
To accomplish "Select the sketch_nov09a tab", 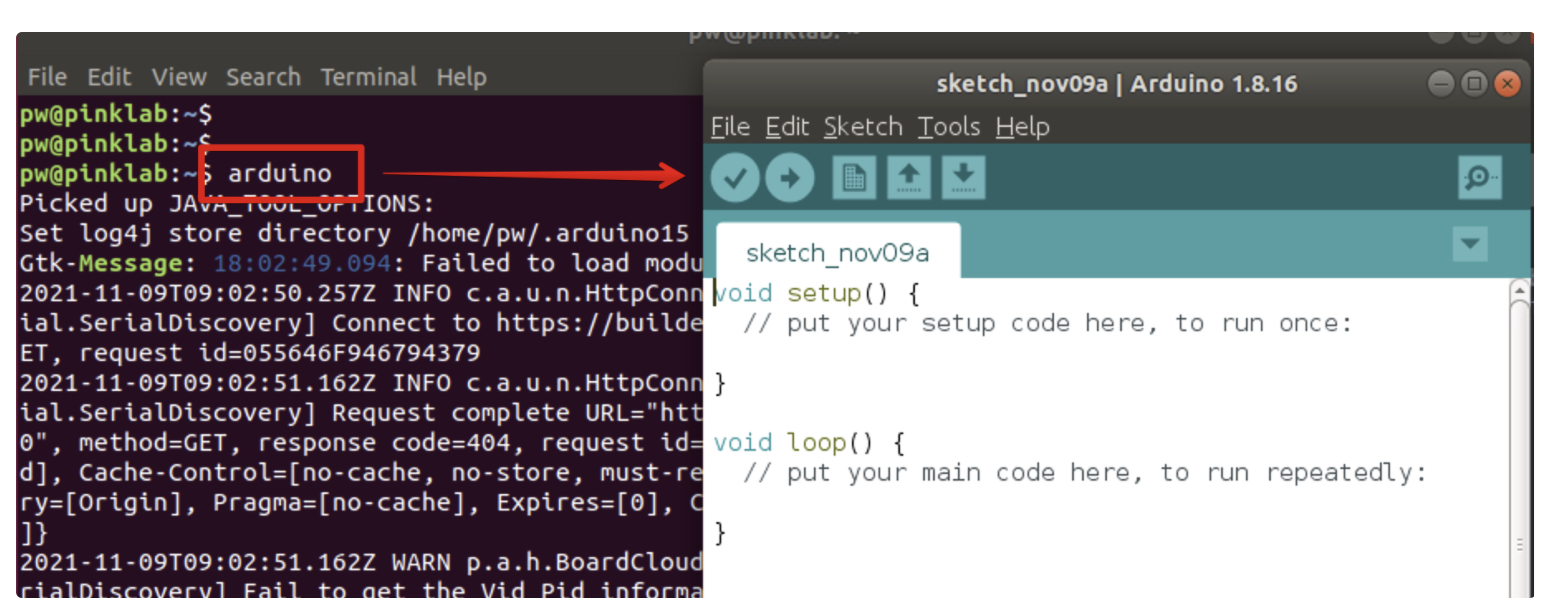I will tap(838, 251).
